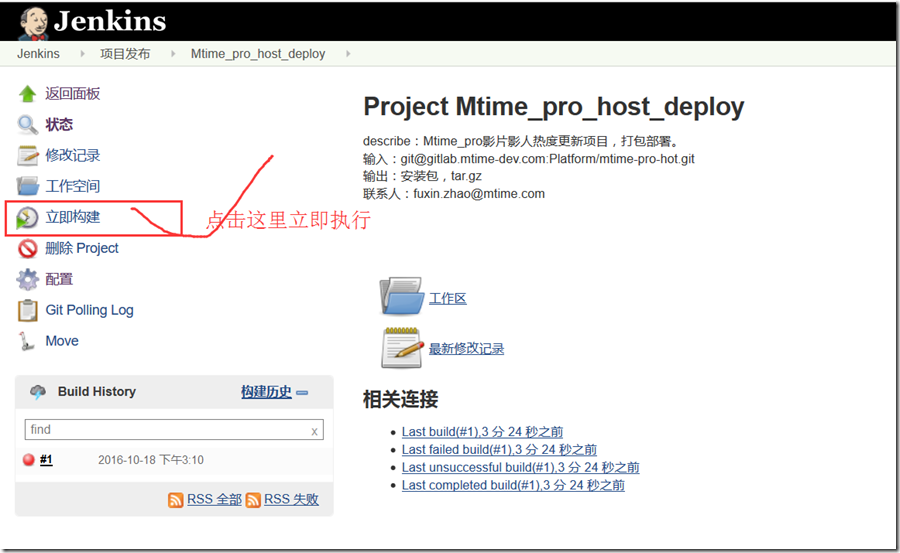Open the Last unsuccessful build(#1) link

tap(521, 467)
